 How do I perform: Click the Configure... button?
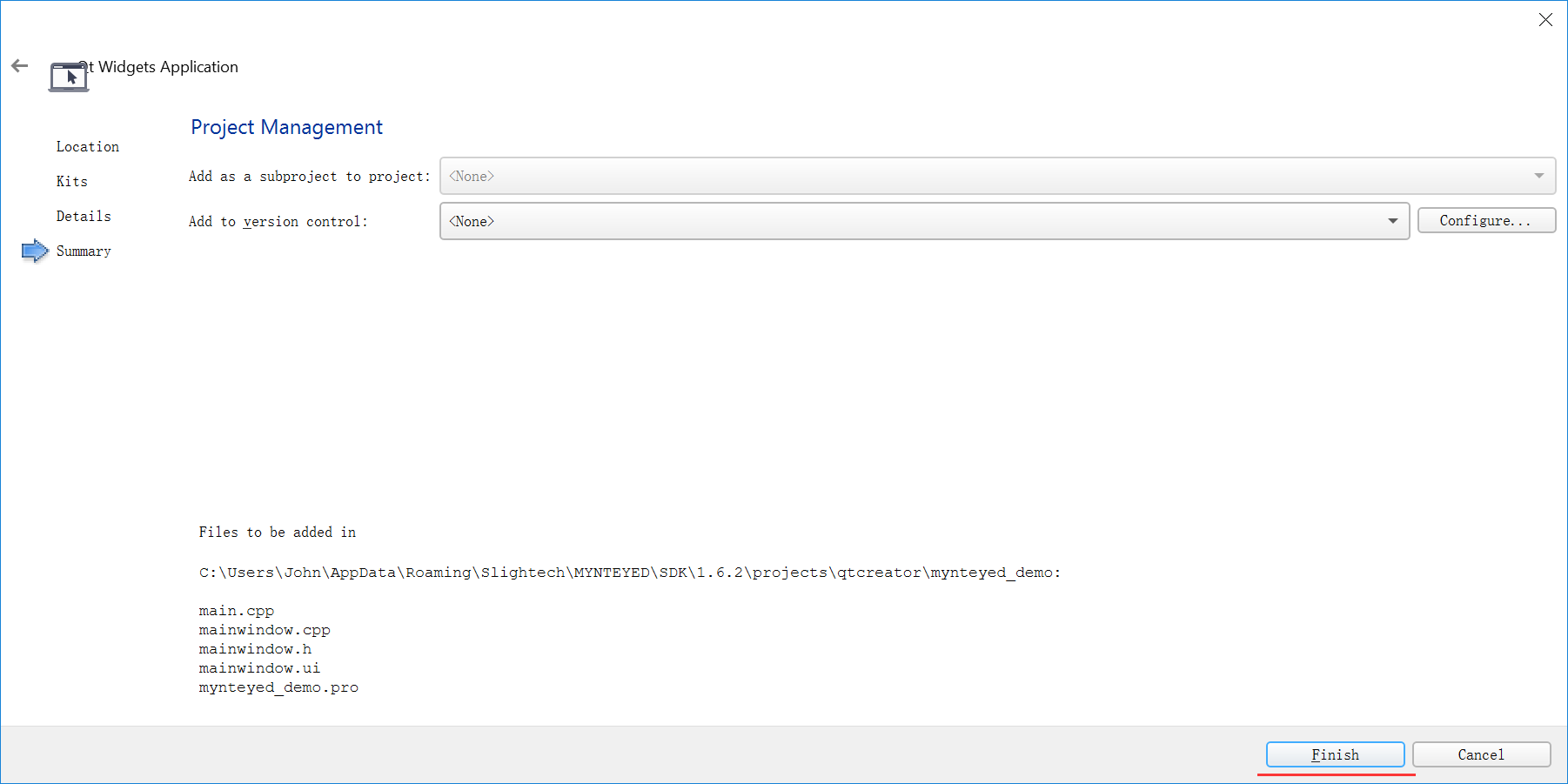[1486, 220]
